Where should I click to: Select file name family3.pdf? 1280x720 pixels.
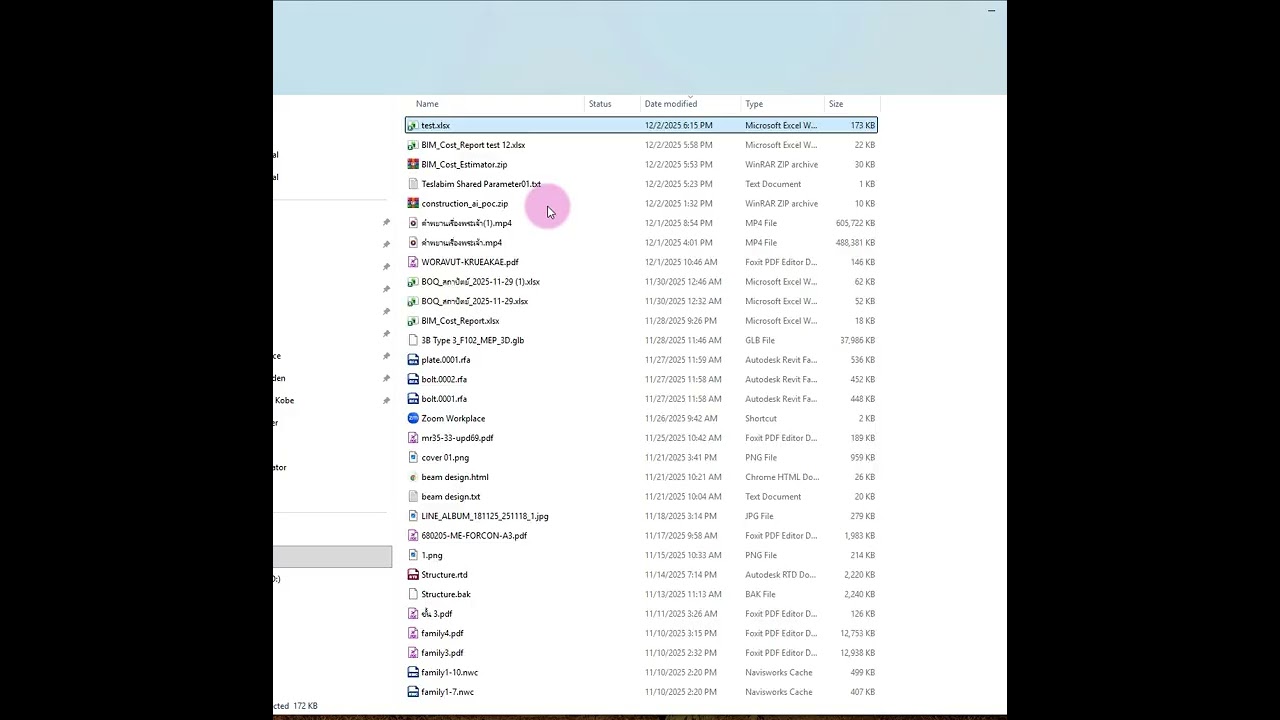[442, 653]
